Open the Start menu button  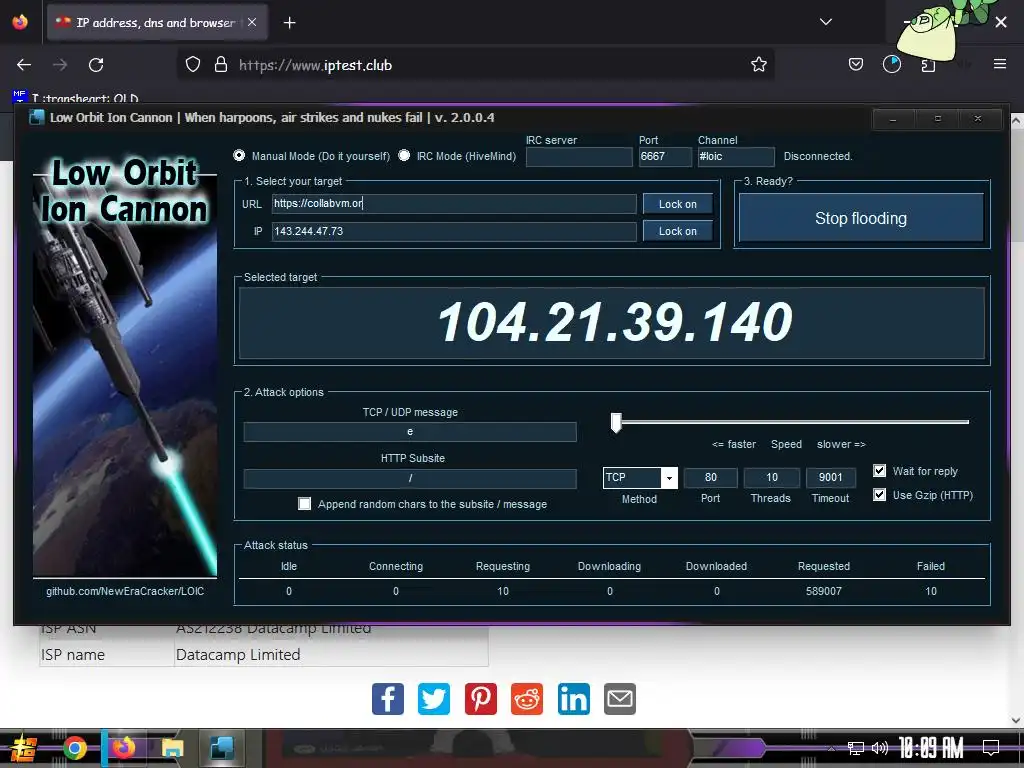coord(23,748)
